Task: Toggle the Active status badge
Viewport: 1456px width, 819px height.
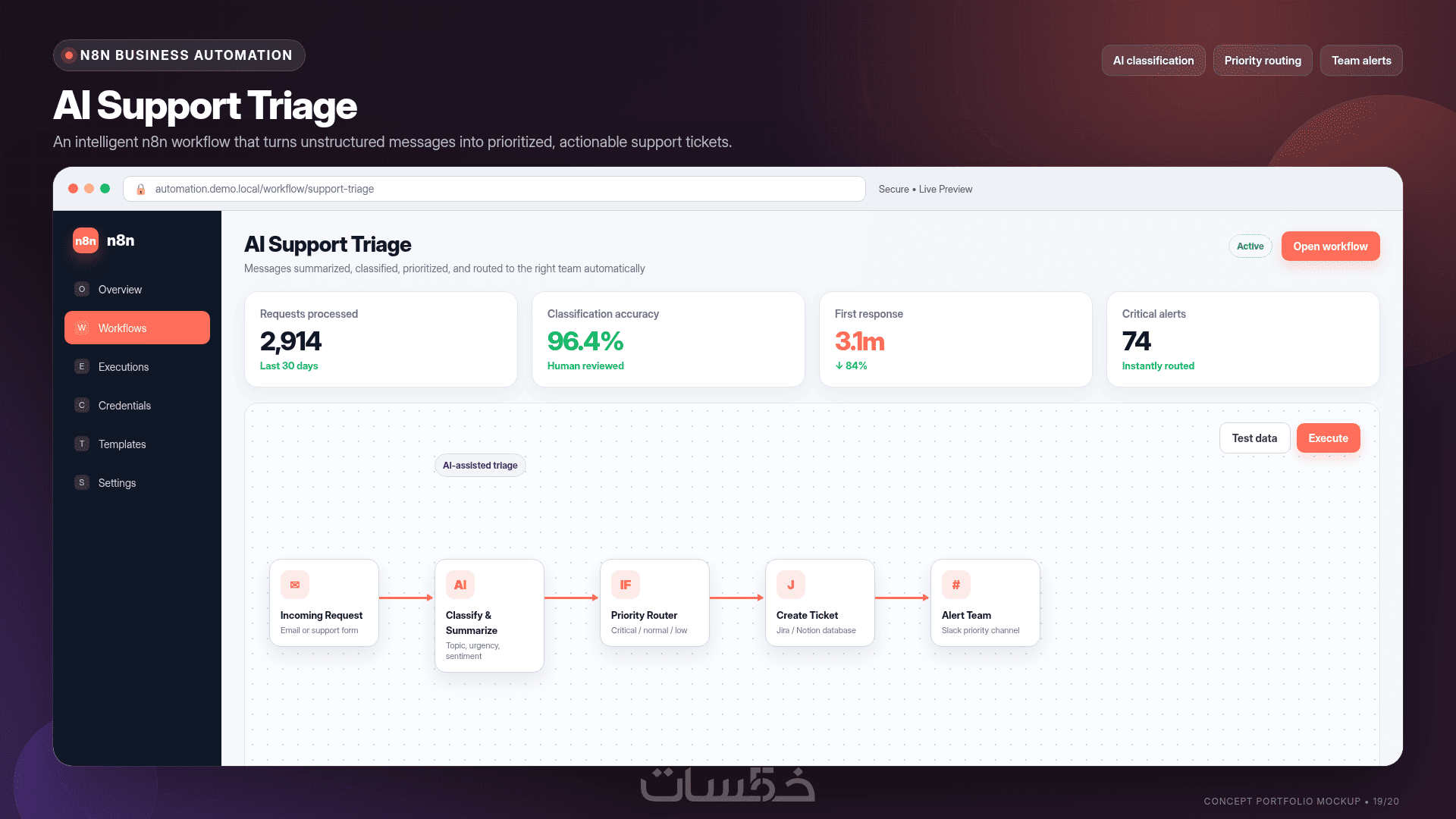Action: pos(1250,246)
